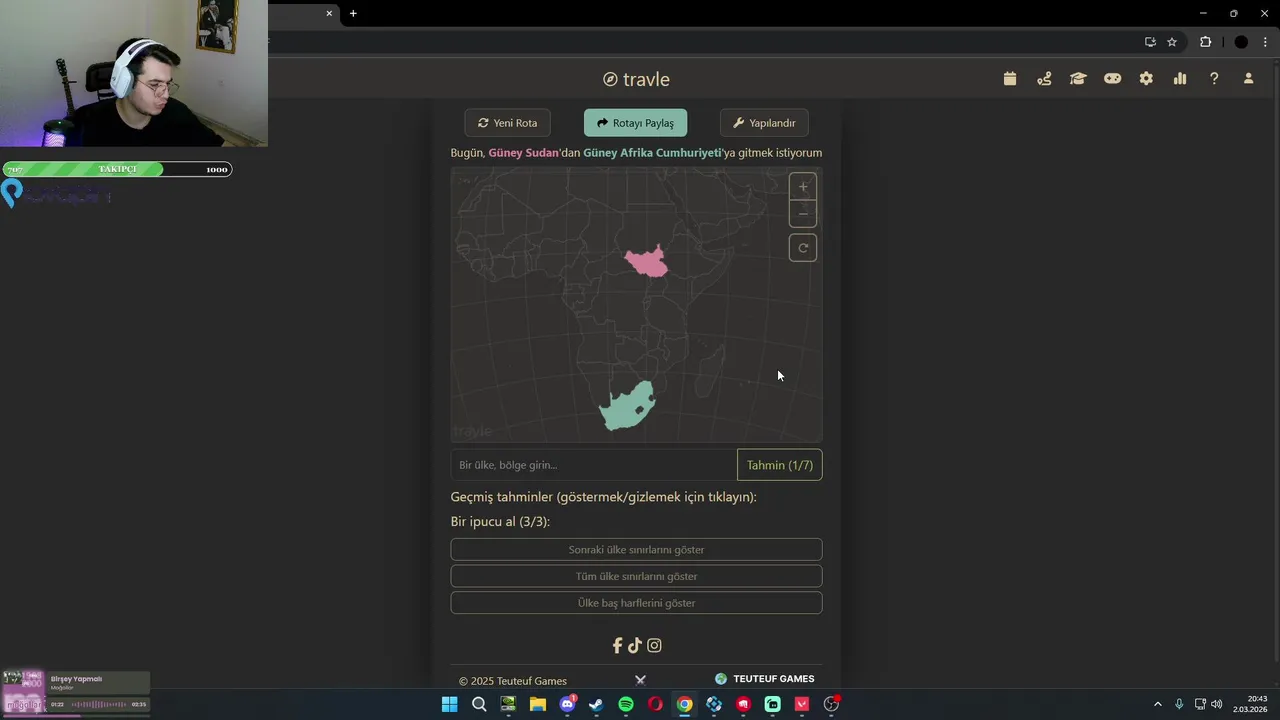This screenshot has height=720, width=1280.
Task: Click Güney Afrika Cumhuriyeti in the sentence
Action: (x=652, y=153)
